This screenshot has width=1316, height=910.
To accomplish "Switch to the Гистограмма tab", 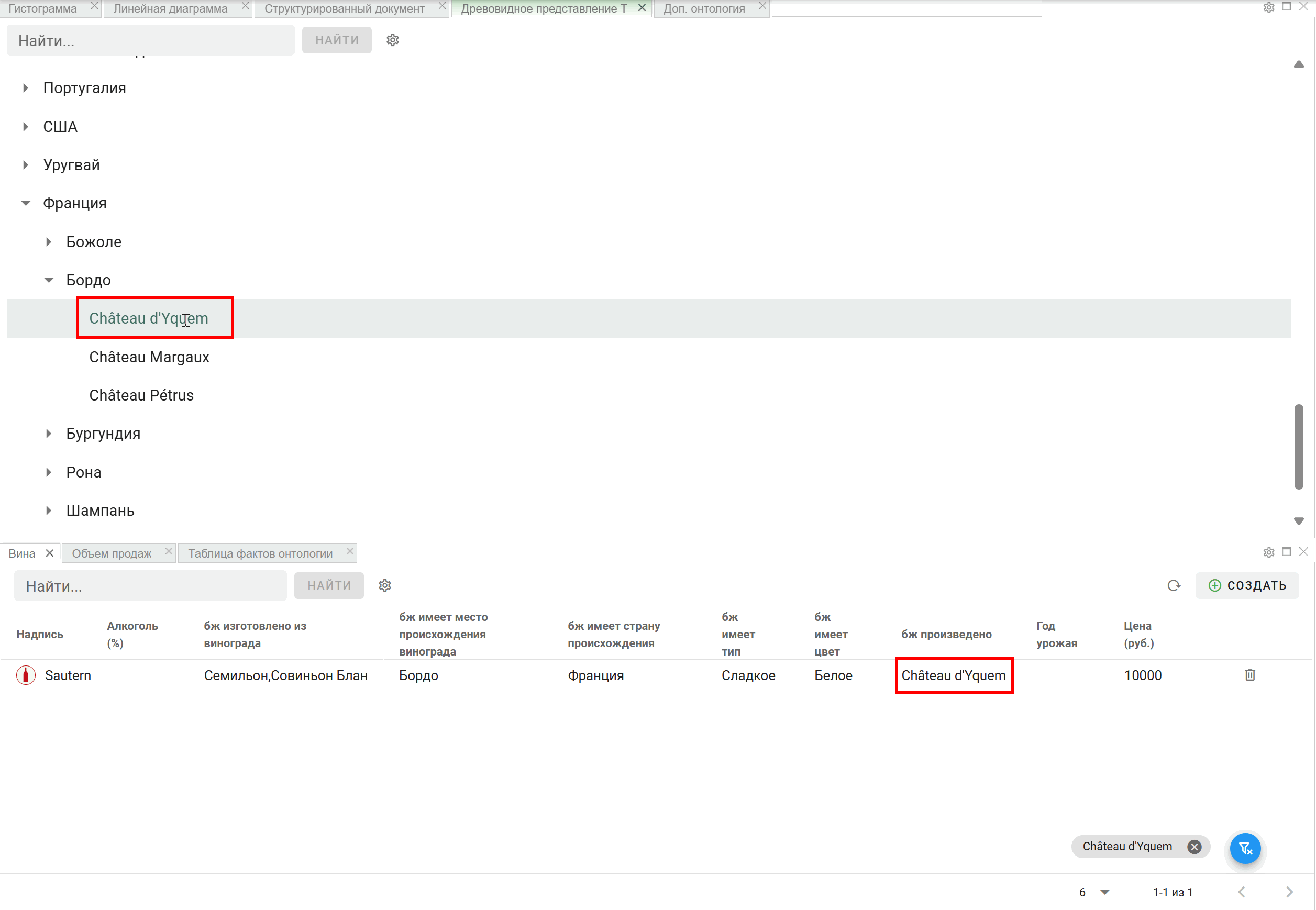I will pyautogui.click(x=43, y=8).
